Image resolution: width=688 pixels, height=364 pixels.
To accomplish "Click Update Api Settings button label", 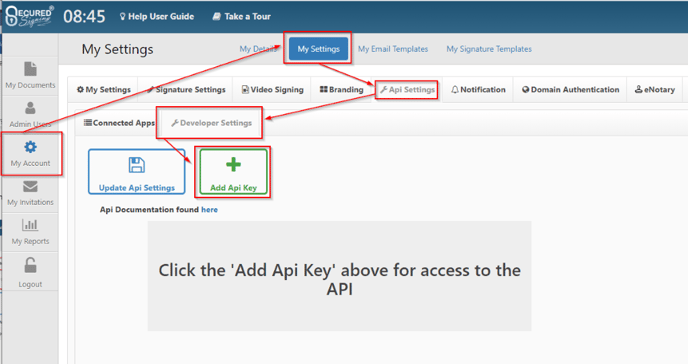I will click(x=136, y=188).
